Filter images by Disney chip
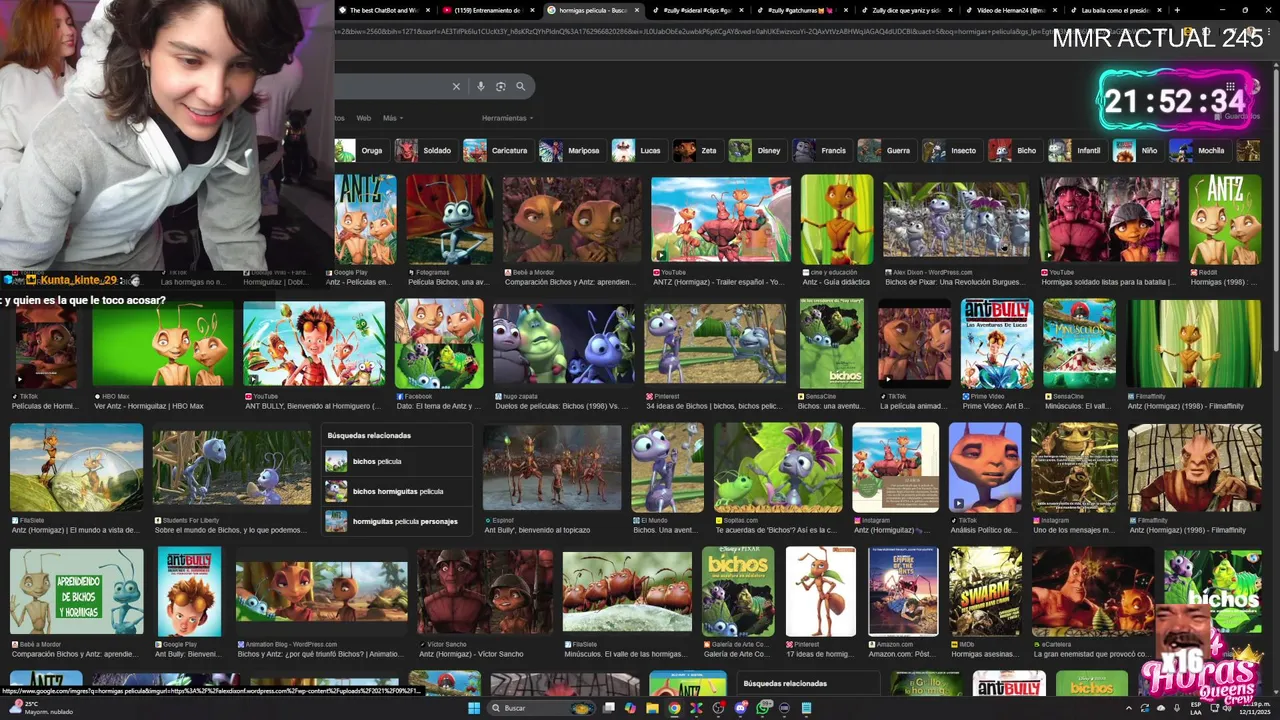Image resolution: width=1280 pixels, height=720 pixels. tap(757, 151)
